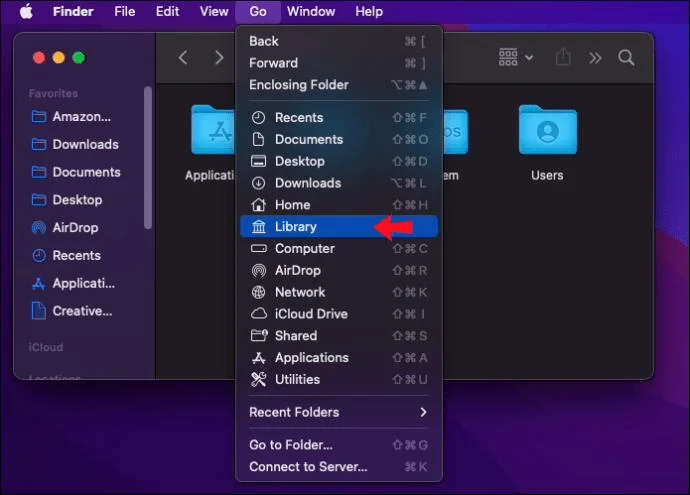Click the AirDrop icon in Go menu

(x=259, y=270)
